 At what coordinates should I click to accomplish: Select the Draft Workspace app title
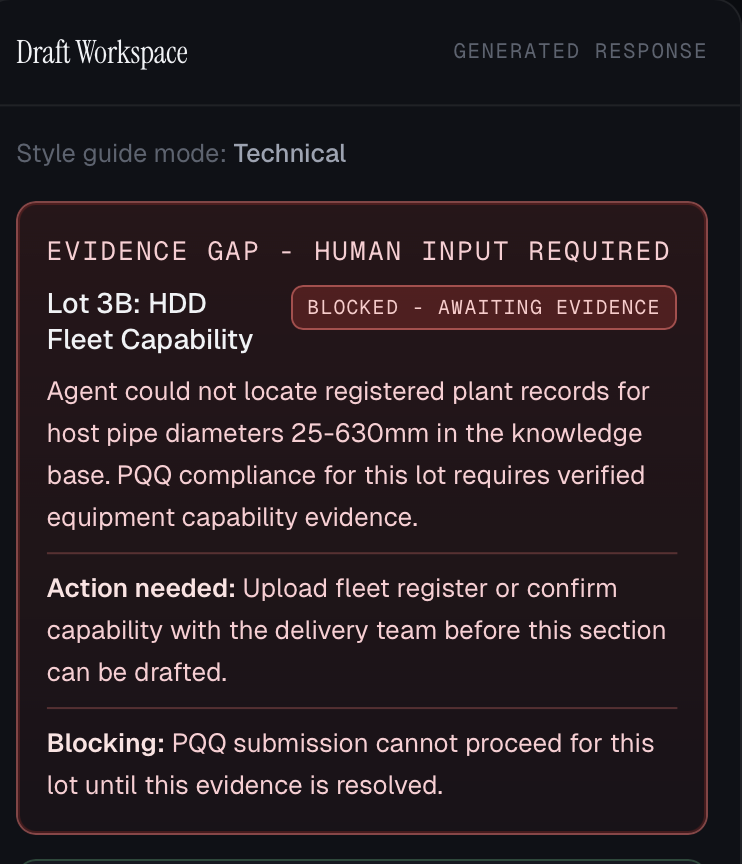click(100, 51)
